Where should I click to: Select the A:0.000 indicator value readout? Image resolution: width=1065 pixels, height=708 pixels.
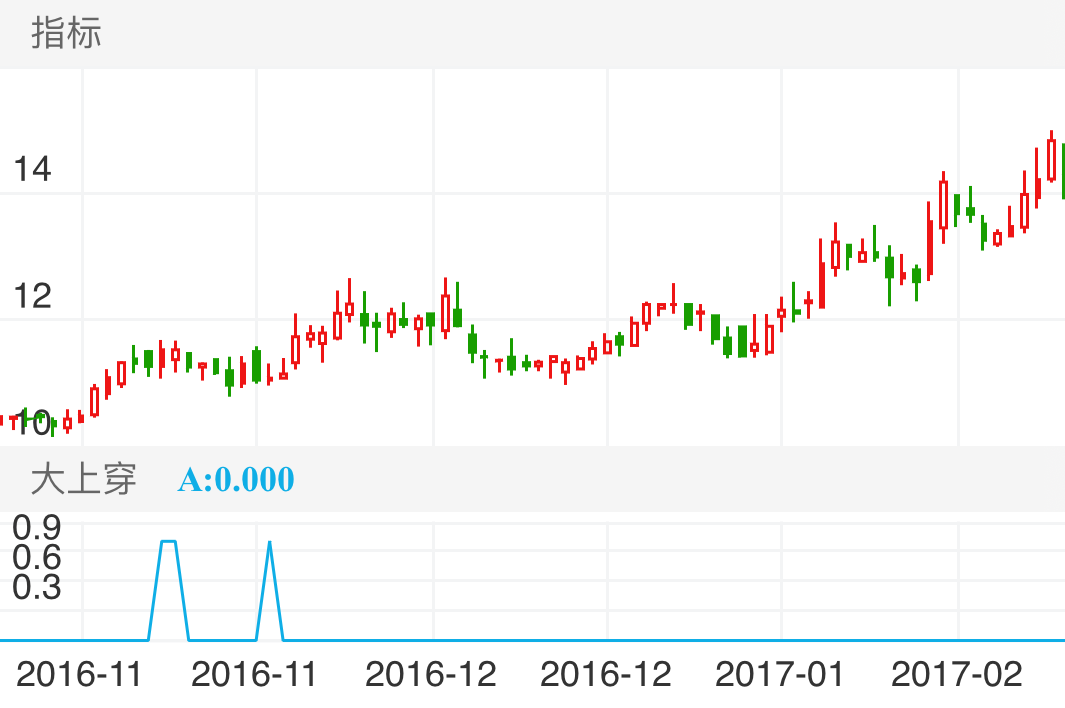point(236,480)
